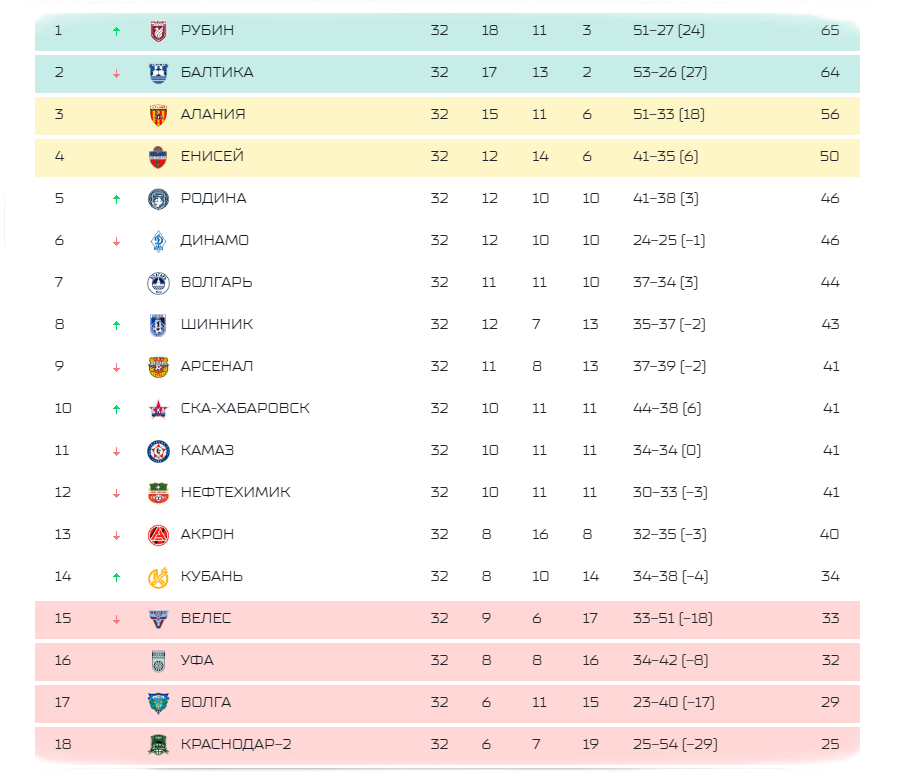Click red down arrow beside Велес
The width and height of the screenshot is (906, 773).
pos(117,620)
